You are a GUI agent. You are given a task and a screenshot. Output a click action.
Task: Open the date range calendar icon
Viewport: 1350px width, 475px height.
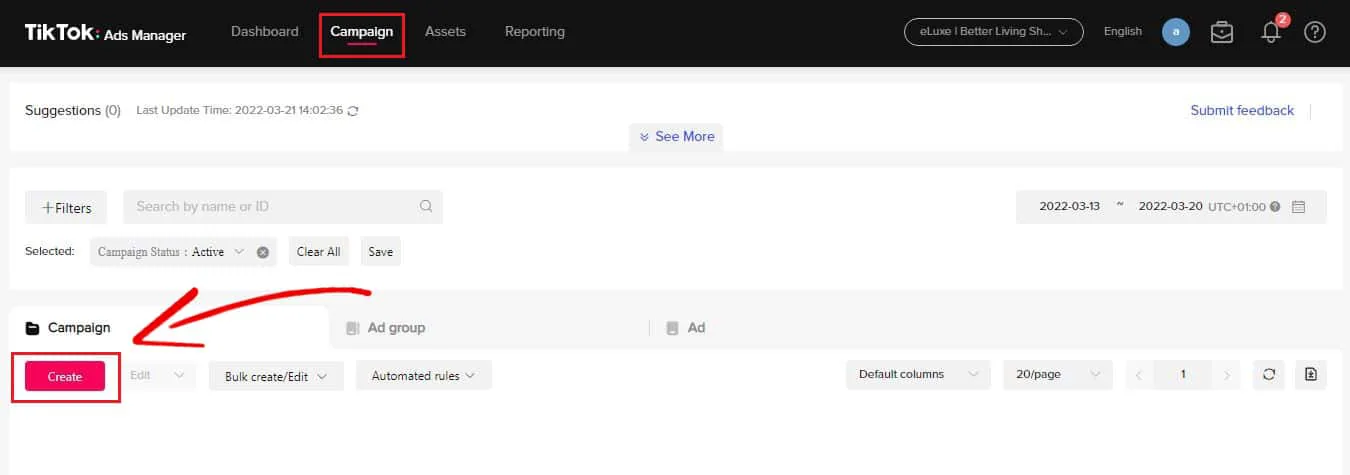(1299, 207)
